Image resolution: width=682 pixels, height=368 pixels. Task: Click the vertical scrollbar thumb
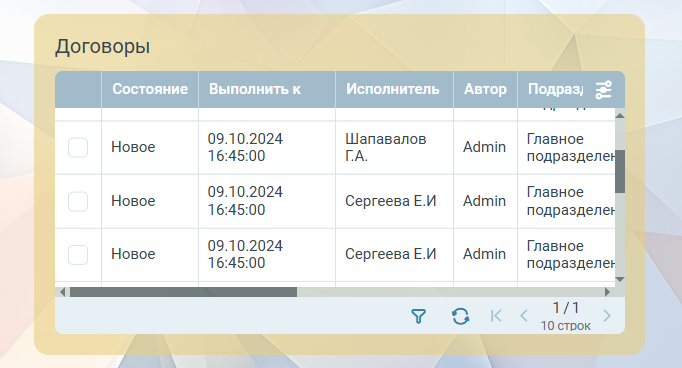click(x=620, y=171)
